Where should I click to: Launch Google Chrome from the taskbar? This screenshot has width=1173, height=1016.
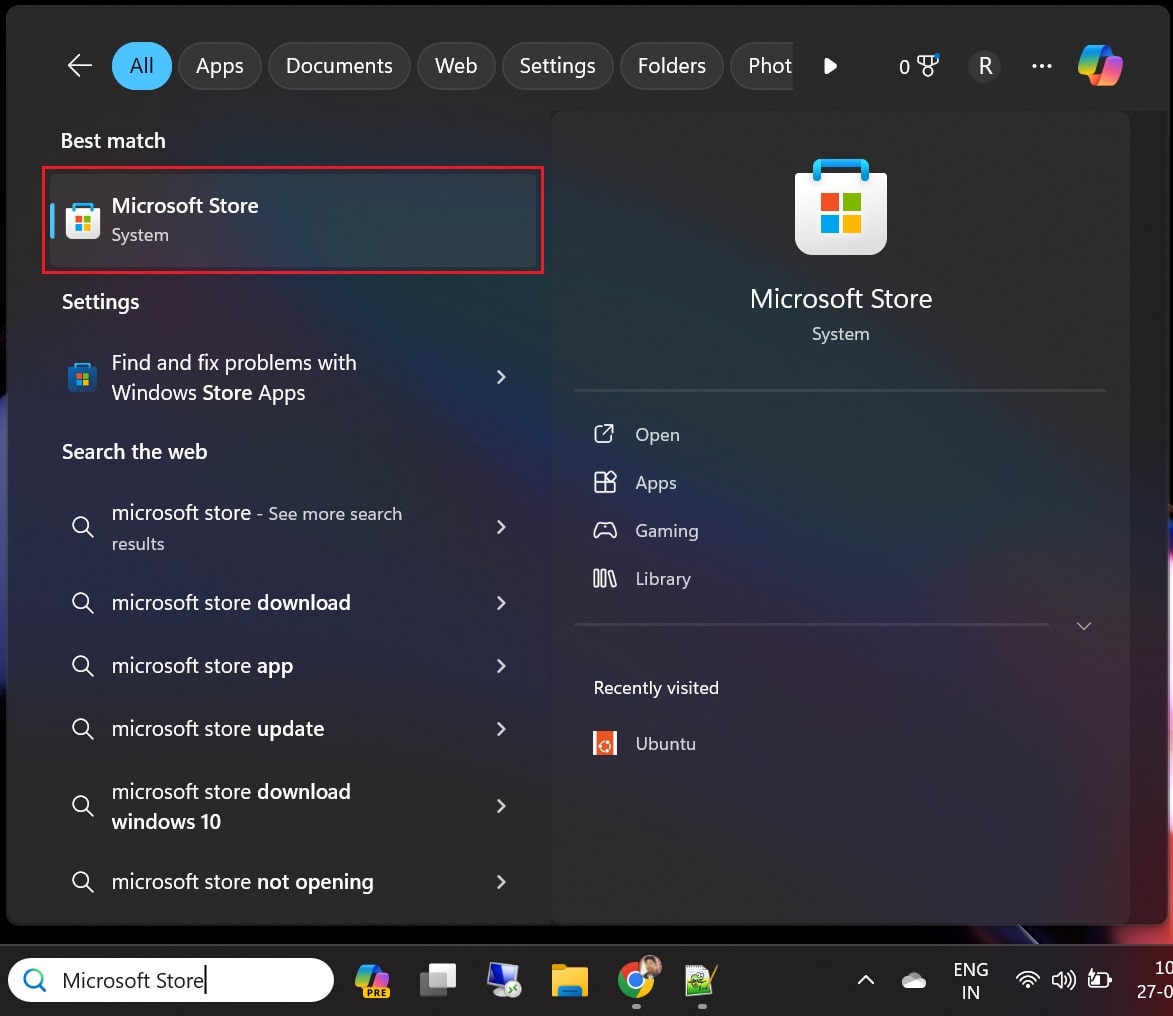pyautogui.click(x=637, y=981)
